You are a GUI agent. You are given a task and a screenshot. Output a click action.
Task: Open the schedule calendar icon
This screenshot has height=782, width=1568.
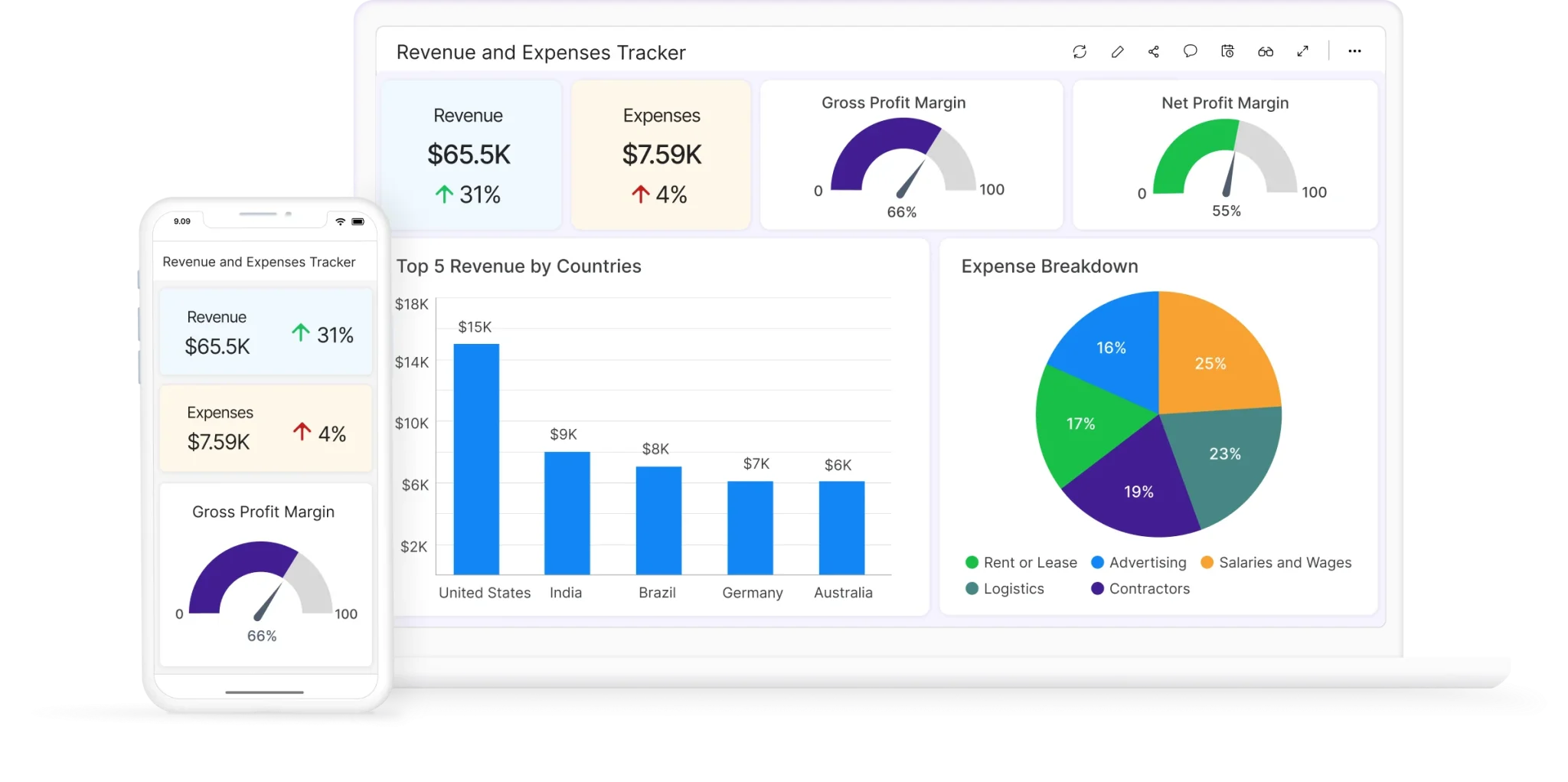1227,51
